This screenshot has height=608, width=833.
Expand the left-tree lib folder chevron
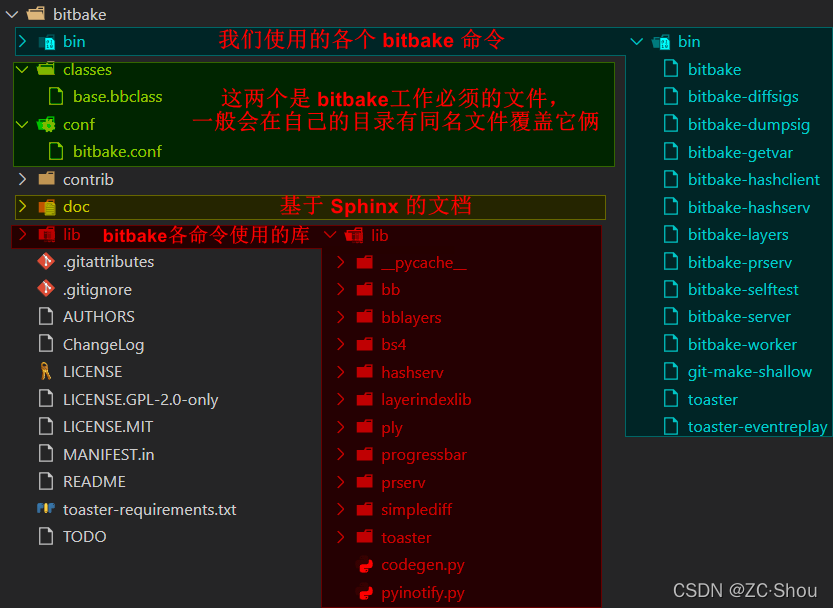tap(22, 234)
